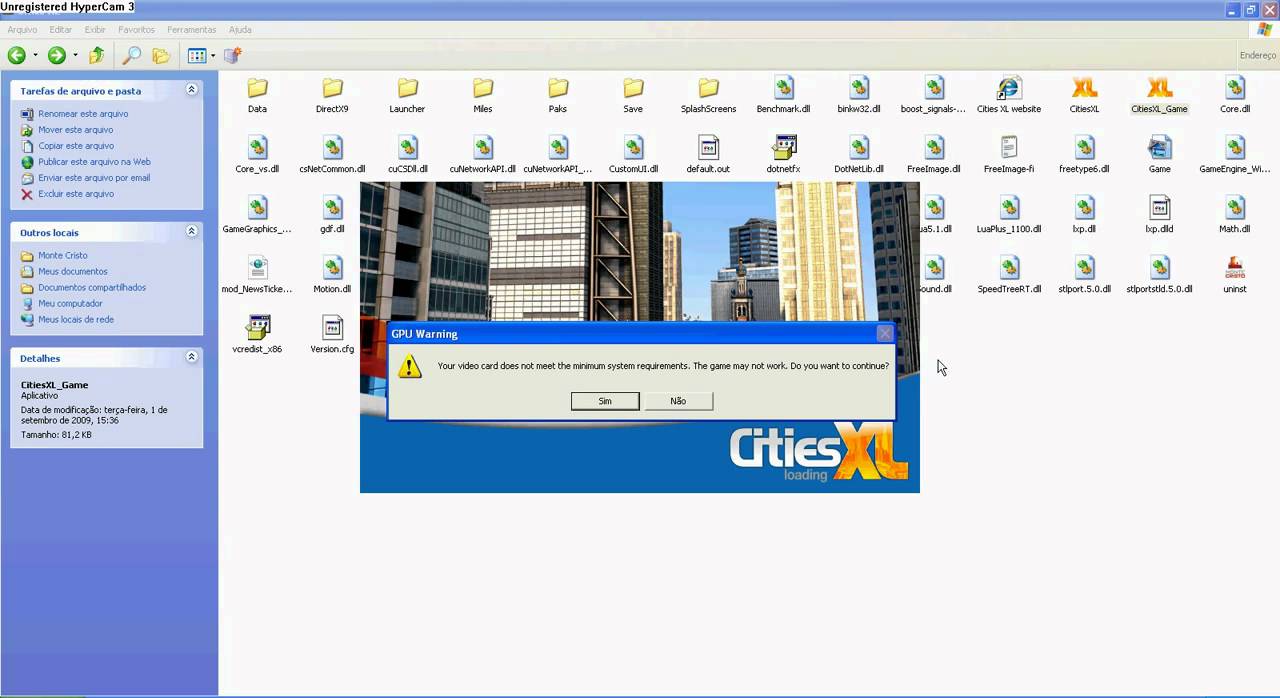The width and height of the screenshot is (1280, 698).
Task: Select the FreeImage-fi text file
Action: (x=1009, y=156)
